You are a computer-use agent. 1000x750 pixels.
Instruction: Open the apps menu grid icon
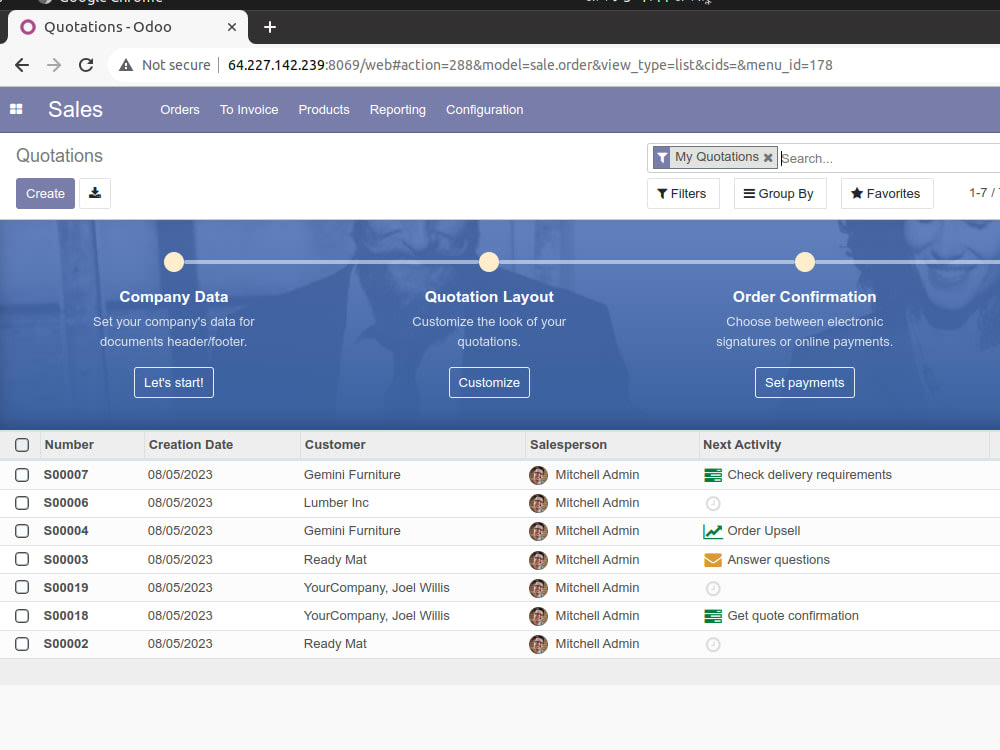[16, 109]
